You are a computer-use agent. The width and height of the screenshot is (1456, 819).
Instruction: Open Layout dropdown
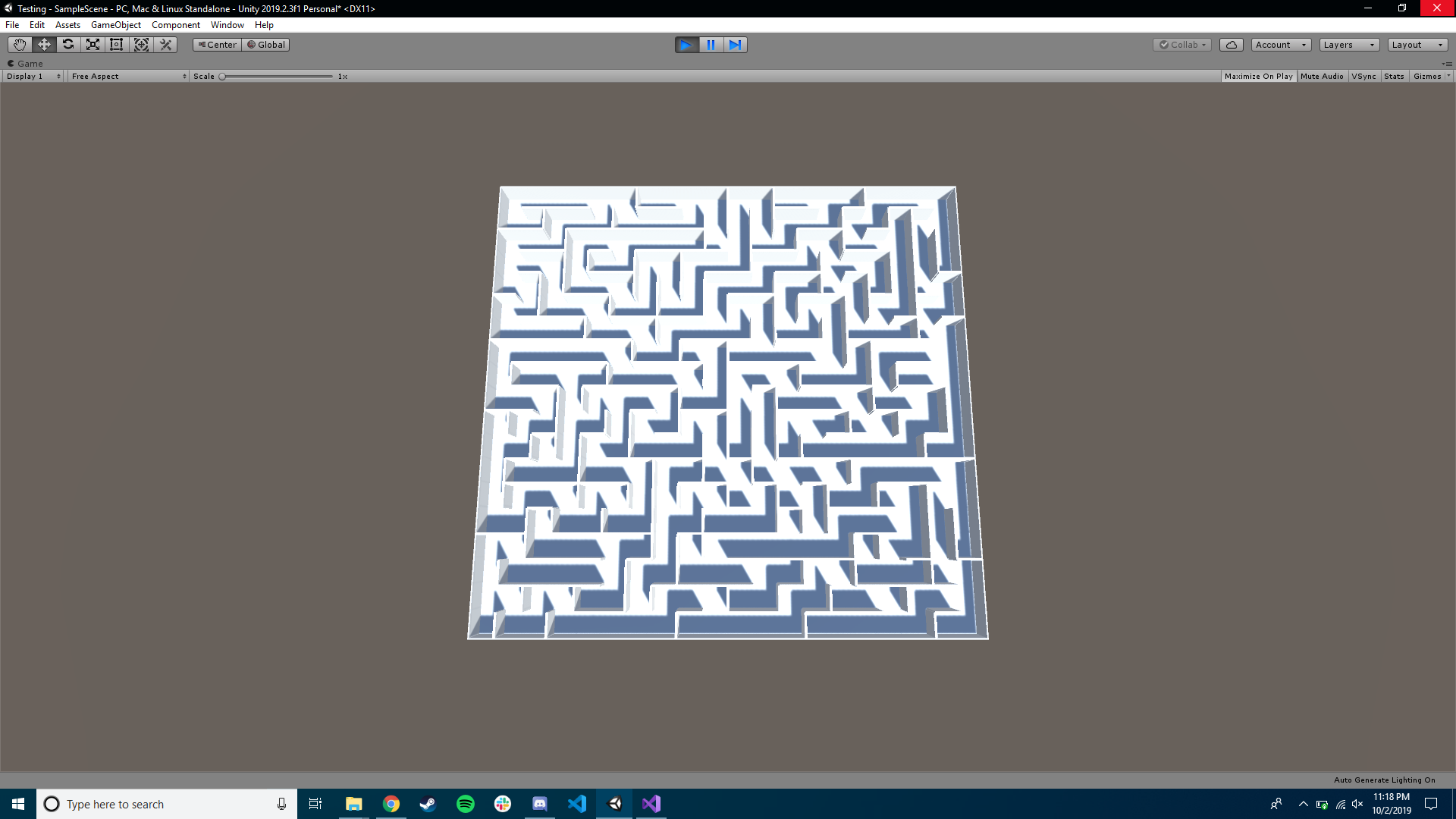1417,45
